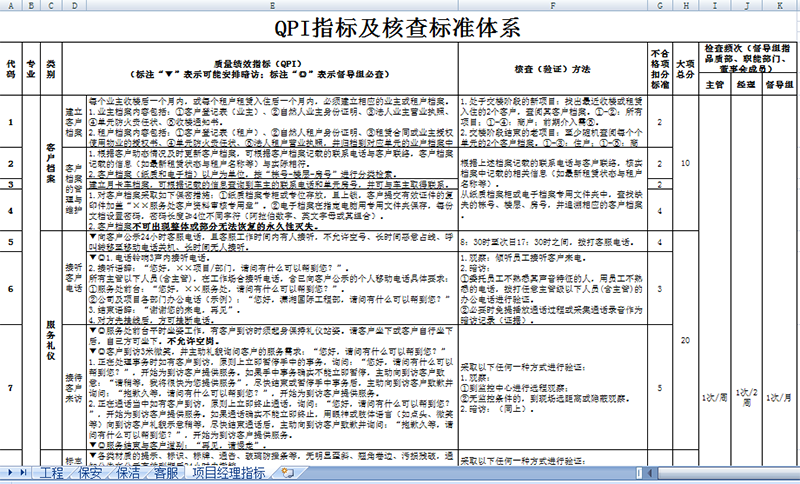Click code cell 1

pyautogui.click(x=11, y=122)
